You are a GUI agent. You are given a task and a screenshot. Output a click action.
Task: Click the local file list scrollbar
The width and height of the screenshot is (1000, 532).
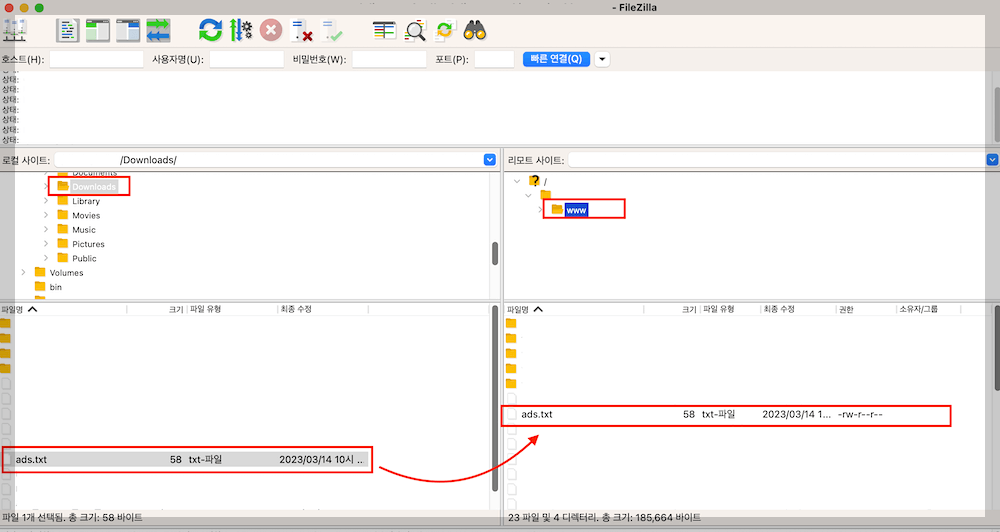(x=495, y=399)
